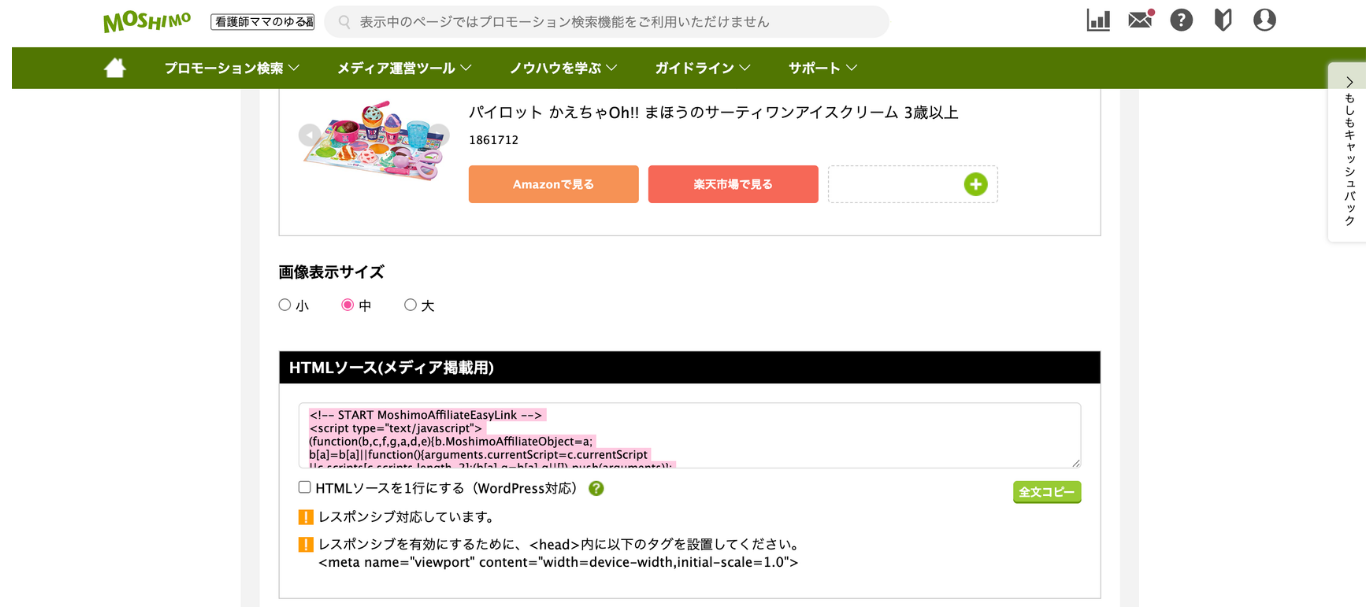Image resolution: width=1366 pixels, height=607 pixels.
Task: Open the user account profile icon
Action: 1264,20
